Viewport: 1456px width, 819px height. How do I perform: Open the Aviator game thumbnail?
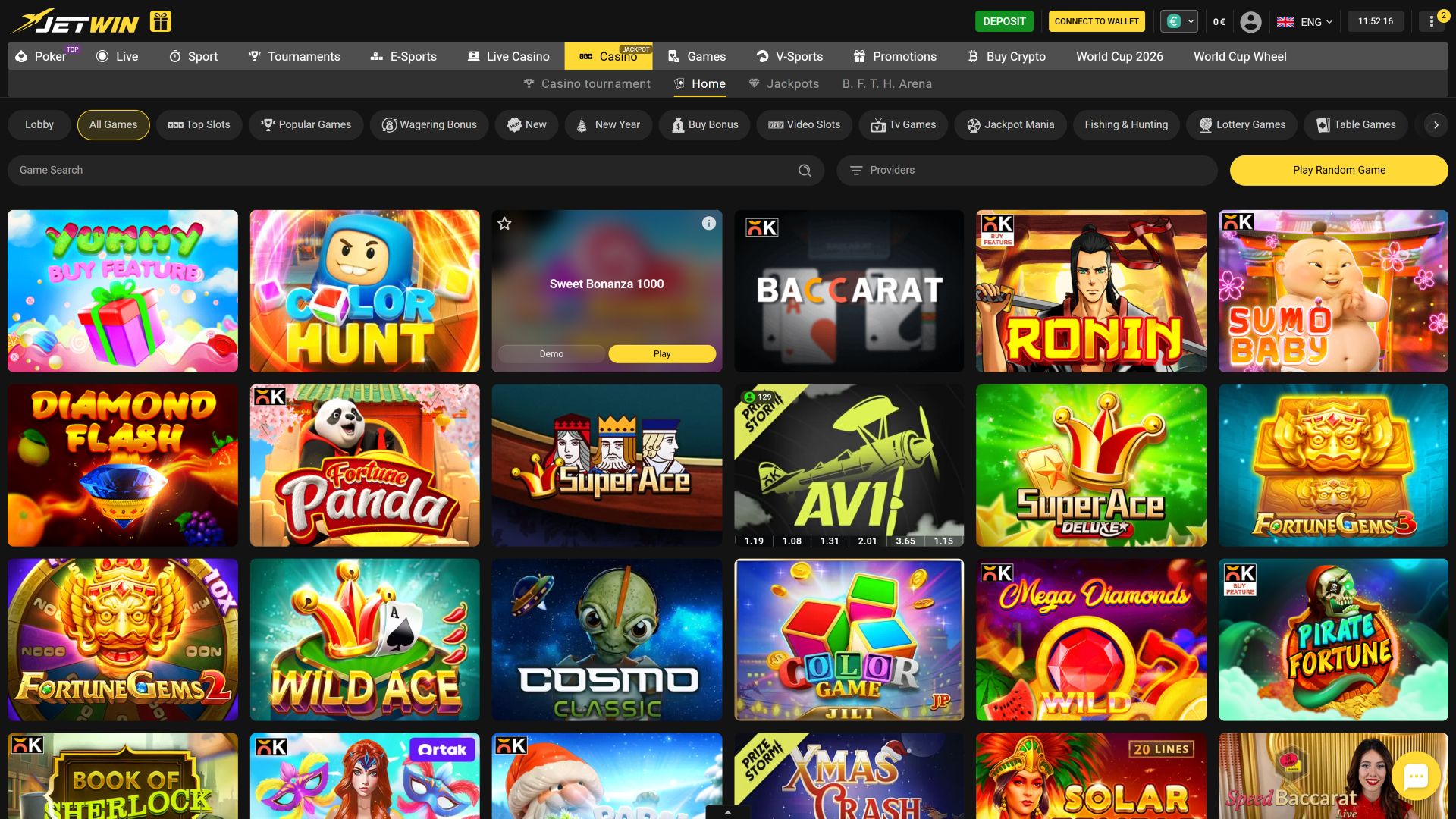tap(849, 466)
